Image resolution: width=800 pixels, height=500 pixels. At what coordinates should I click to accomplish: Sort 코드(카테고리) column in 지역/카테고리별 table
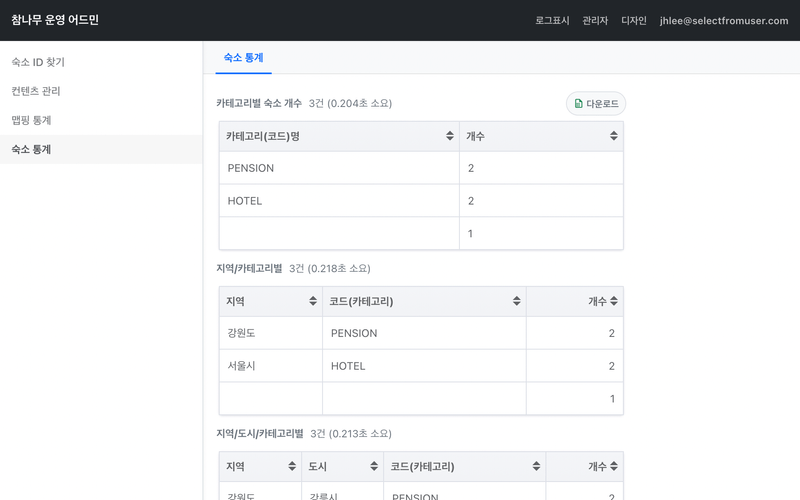click(517, 301)
